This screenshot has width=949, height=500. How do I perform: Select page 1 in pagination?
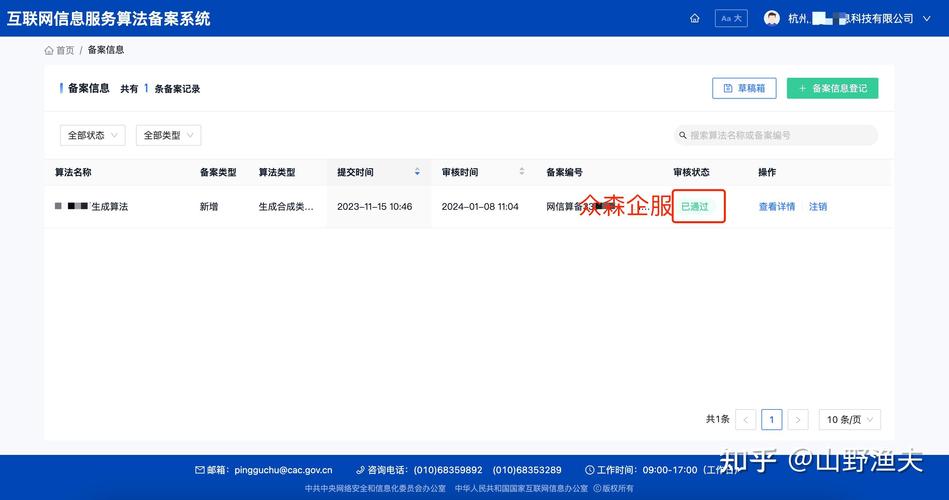point(772,419)
